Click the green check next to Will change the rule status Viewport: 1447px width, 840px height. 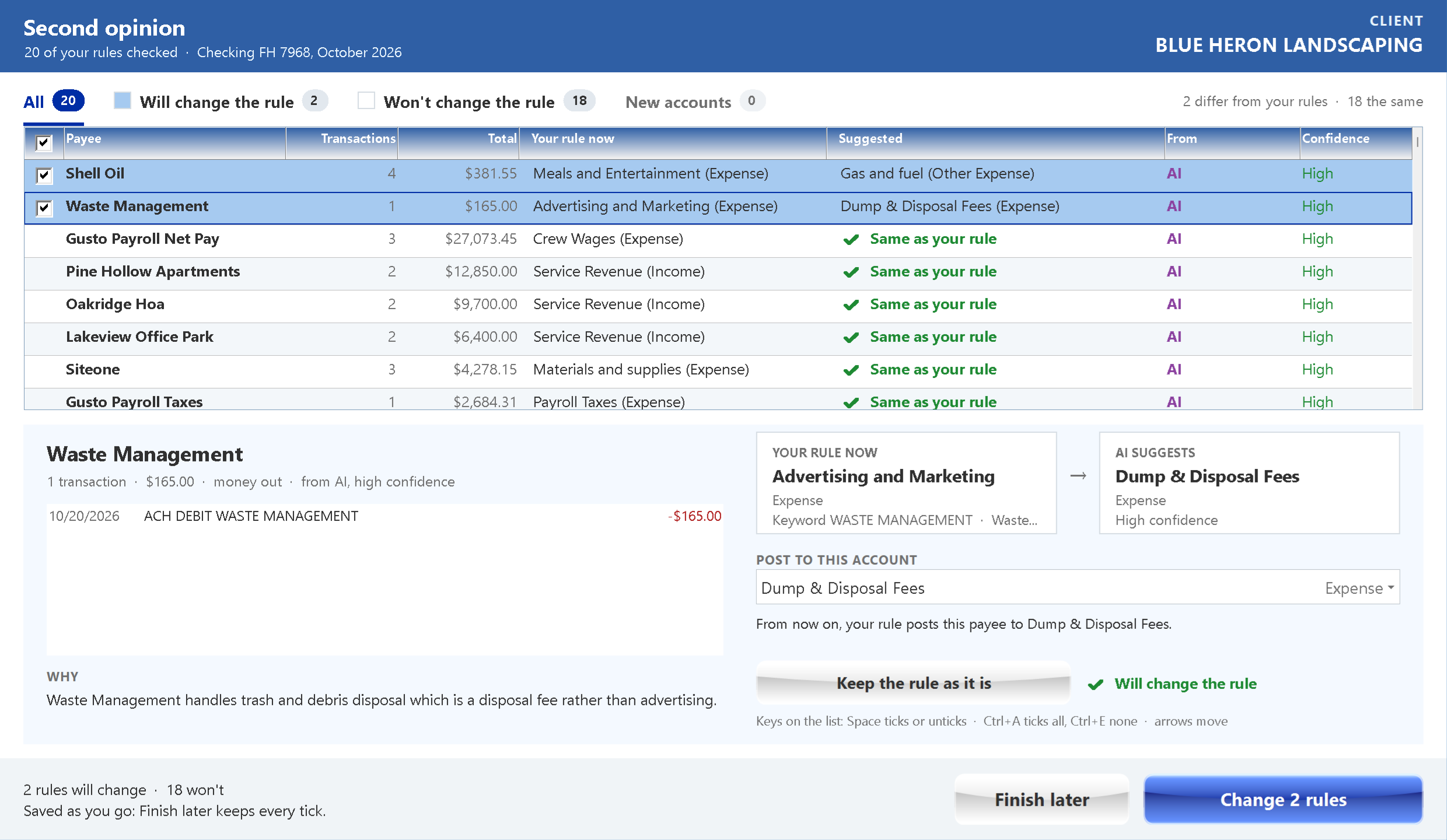1096,684
